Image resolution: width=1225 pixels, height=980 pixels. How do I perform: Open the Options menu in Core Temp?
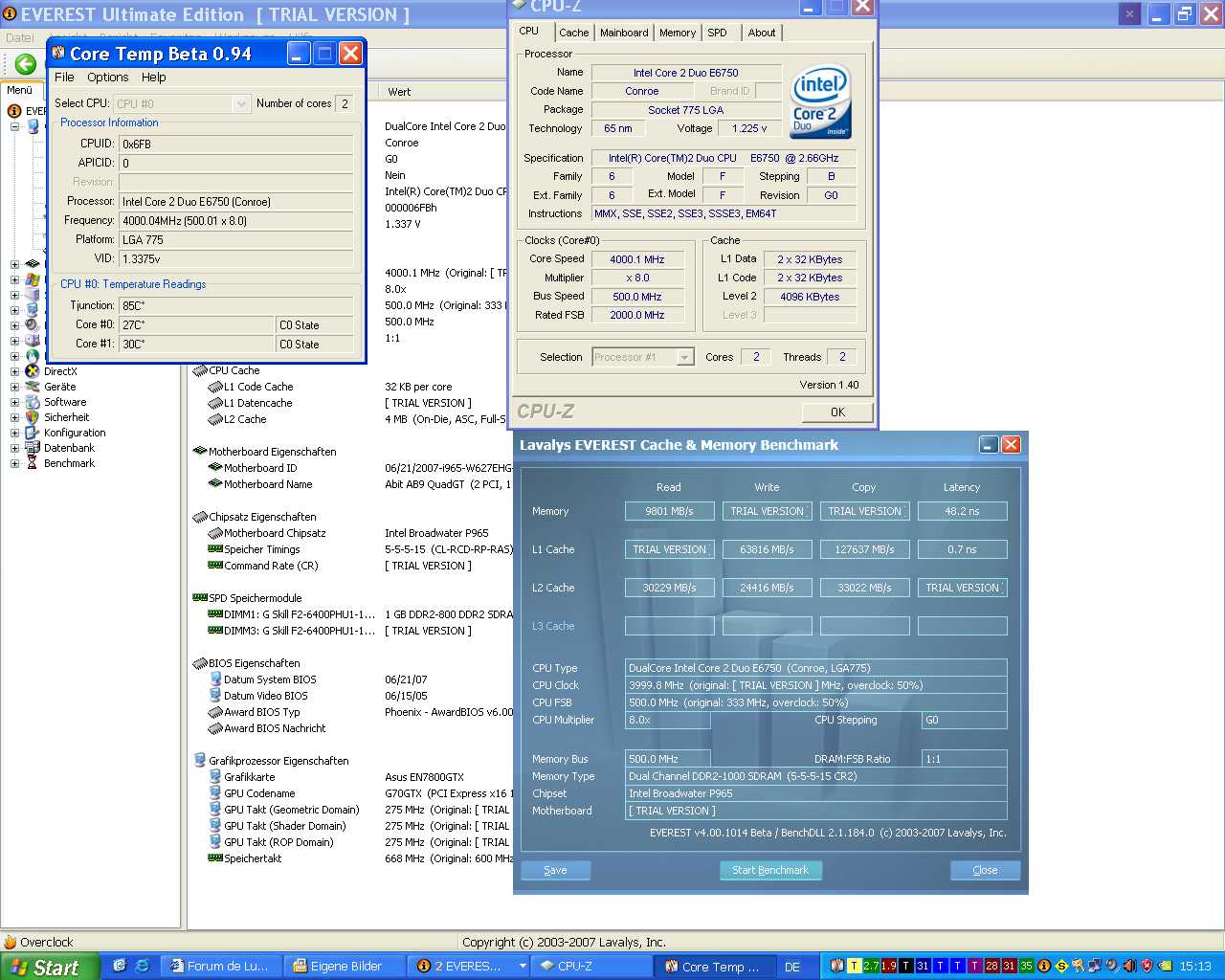[x=108, y=78]
